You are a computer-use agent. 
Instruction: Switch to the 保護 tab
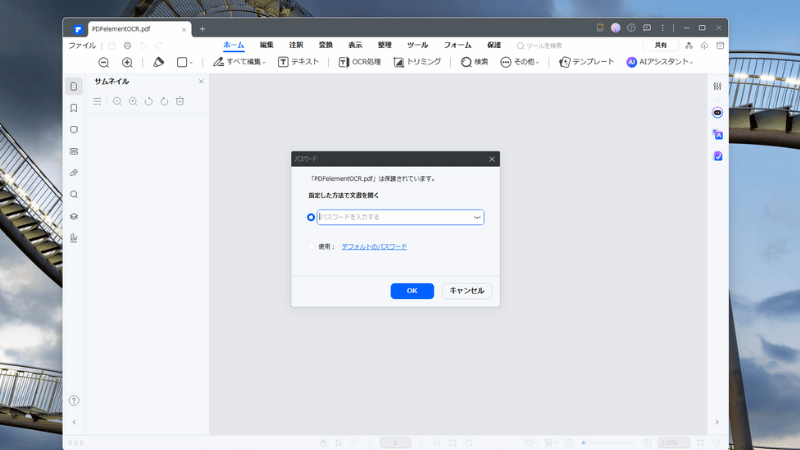pyautogui.click(x=494, y=45)
